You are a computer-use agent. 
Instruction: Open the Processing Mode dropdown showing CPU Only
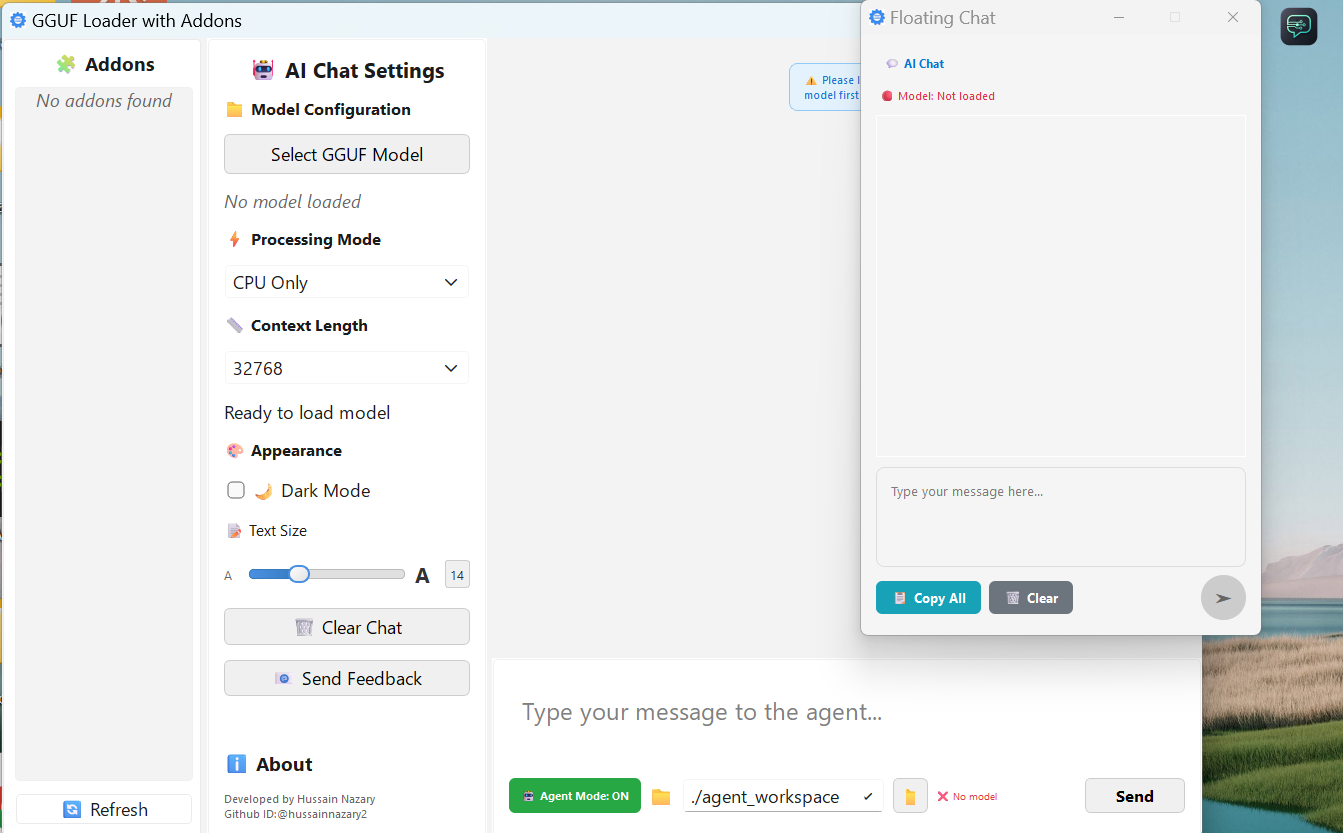(x=346, y=282)
